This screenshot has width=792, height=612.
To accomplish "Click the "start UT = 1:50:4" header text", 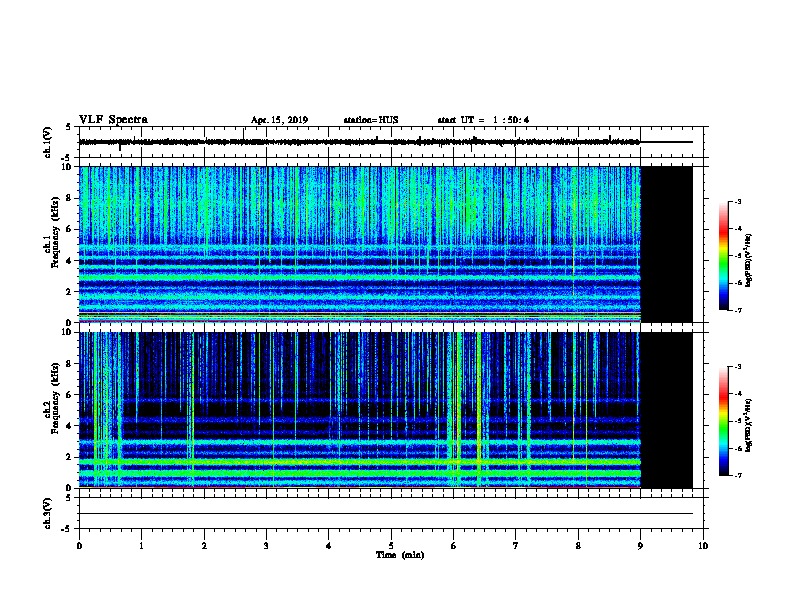I will [x=483, y=120].
